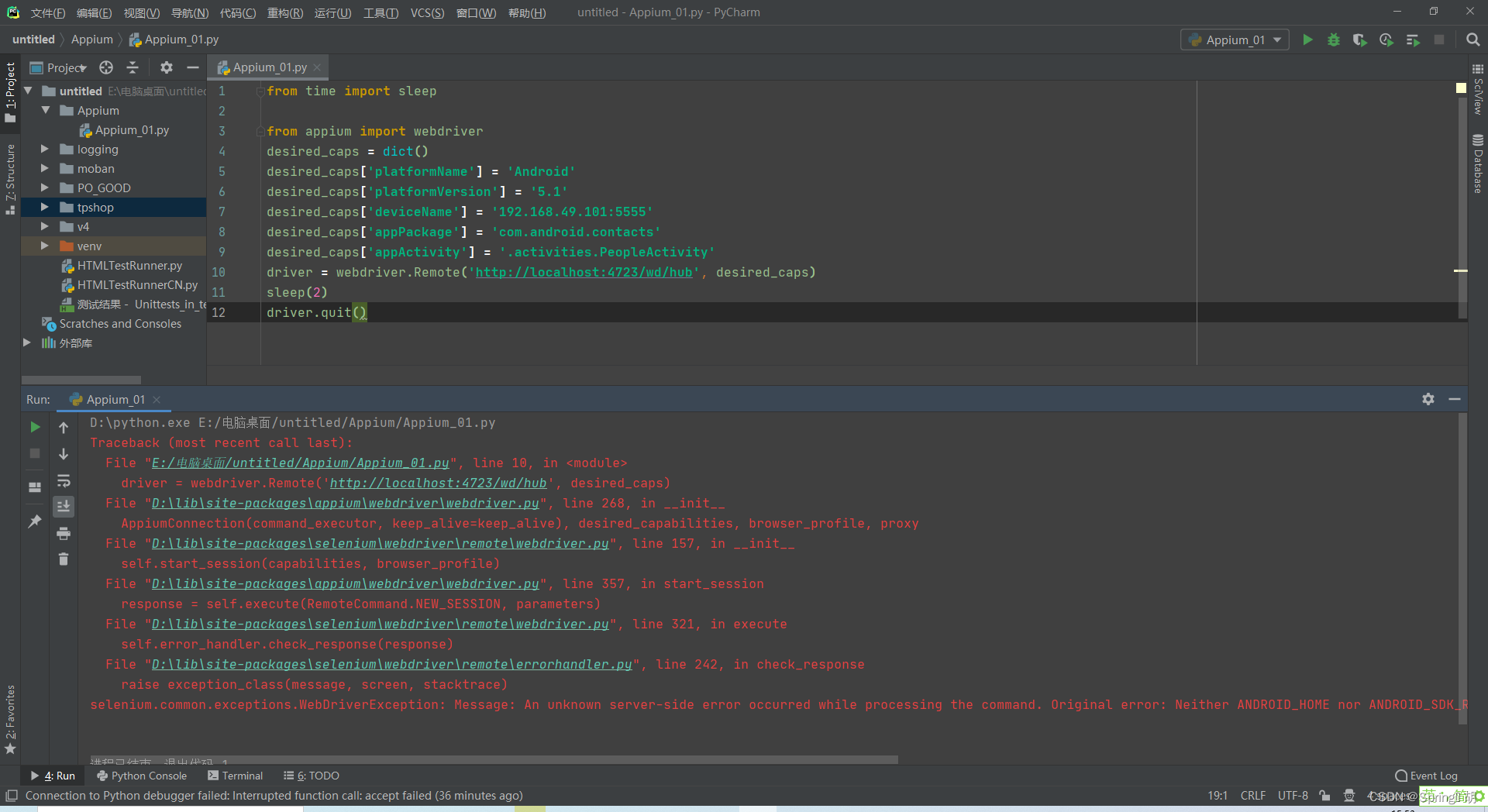The height and width of the screenshot is (812, 1488).
Task: Close the Appium_01.py editor tab
Action: [x=317, y=67]
